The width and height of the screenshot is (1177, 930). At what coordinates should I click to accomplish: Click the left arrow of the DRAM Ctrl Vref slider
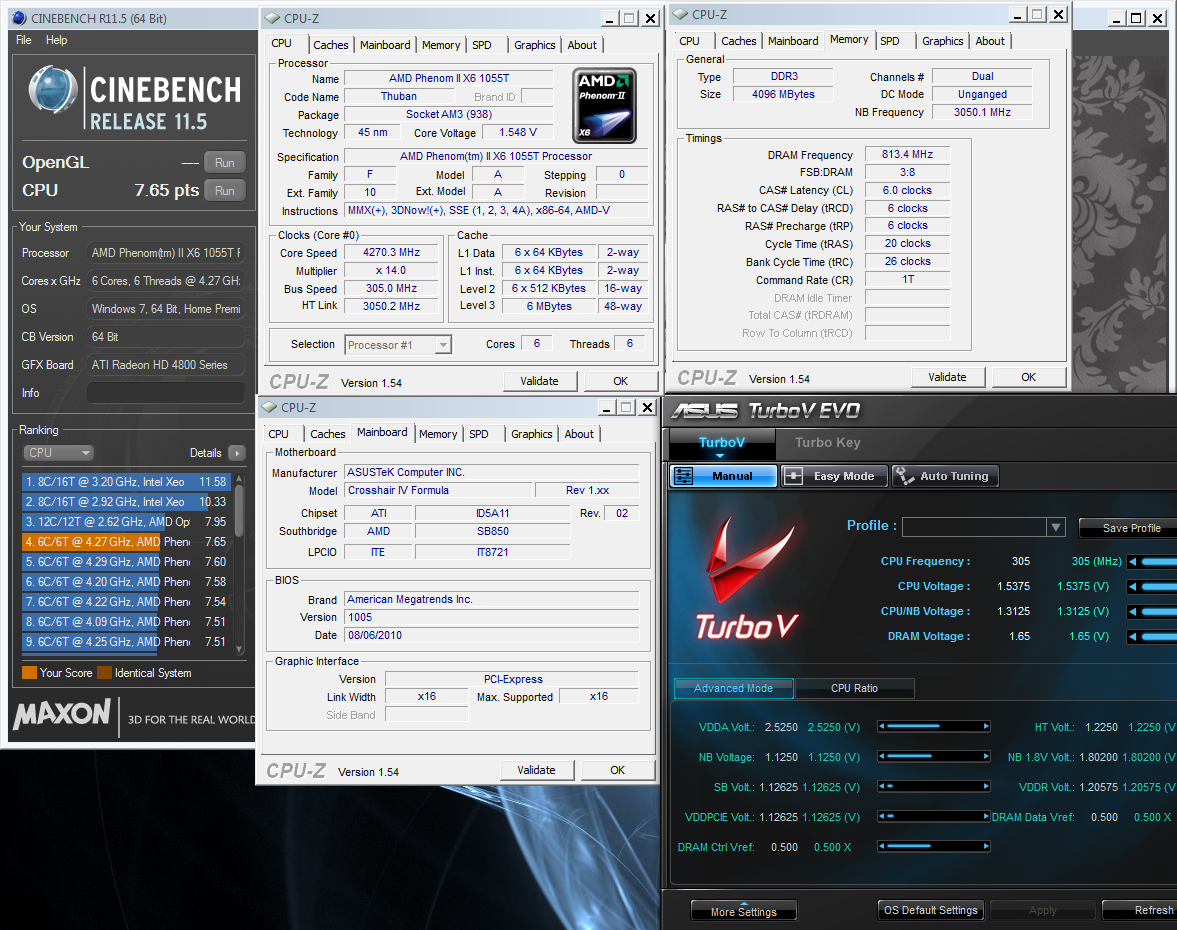point(882,847)
